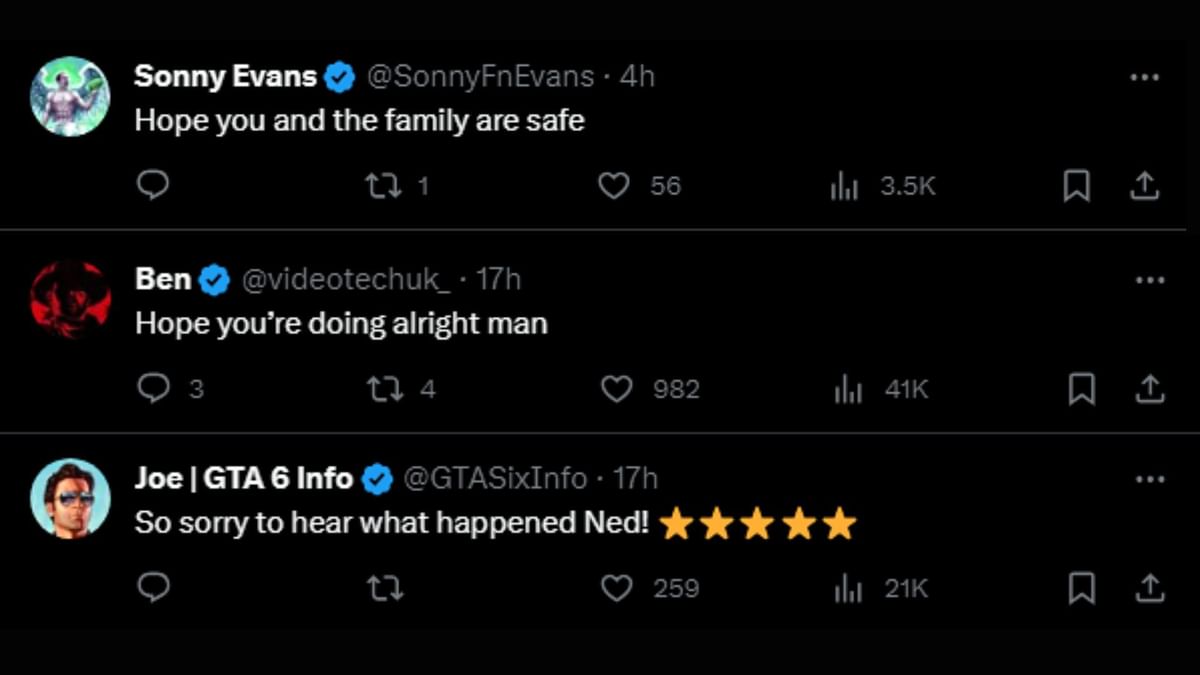Image resolution: width=1200 pixels, height=675 pixels.
Task: Open @videotechuk_ profile handle
Action: pyautogui.click(x=345, y=279)
